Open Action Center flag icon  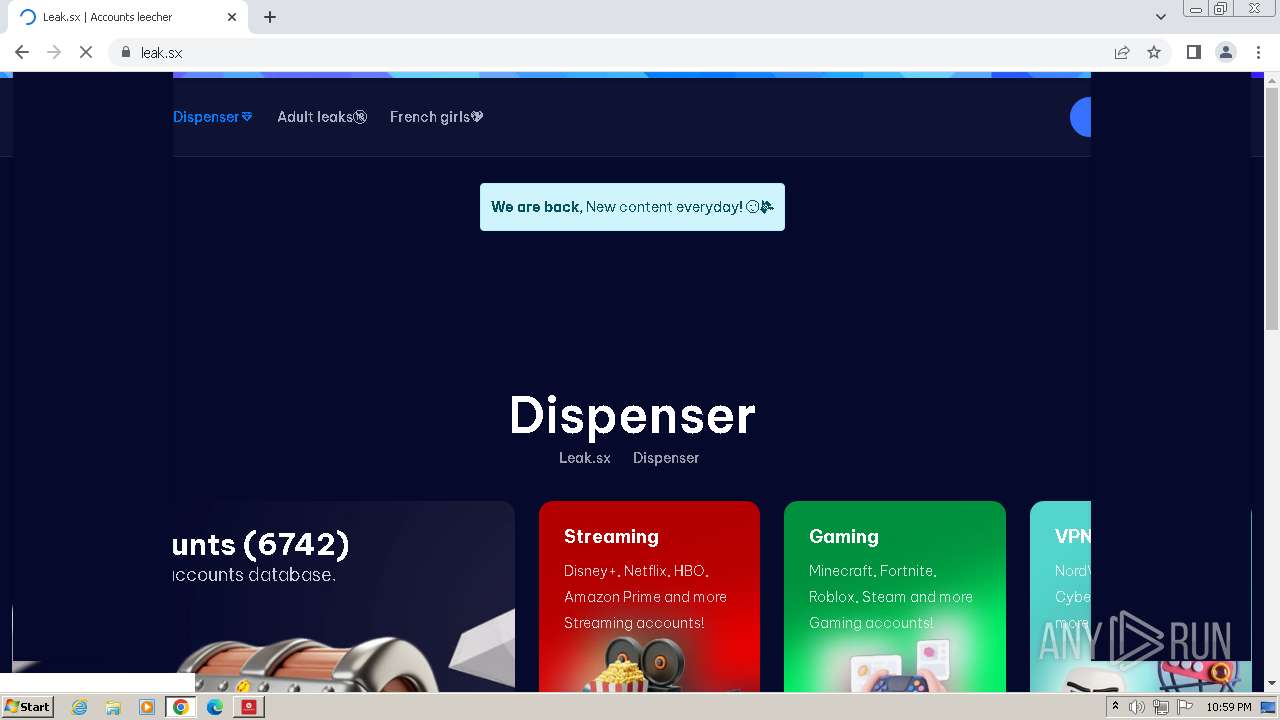(x=1185, y=707)
